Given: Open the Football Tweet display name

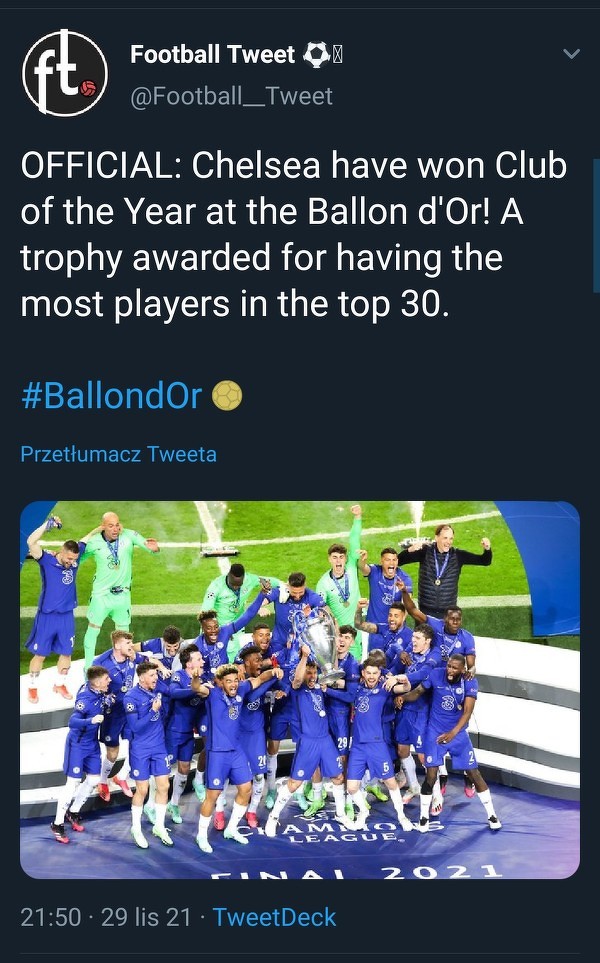Looking at the screenshot, I should pos(212,54).
